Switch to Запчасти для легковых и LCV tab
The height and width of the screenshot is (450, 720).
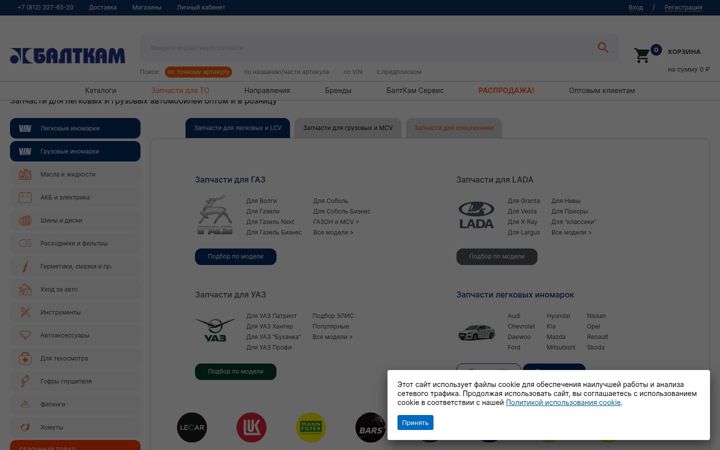coord(237,128)
